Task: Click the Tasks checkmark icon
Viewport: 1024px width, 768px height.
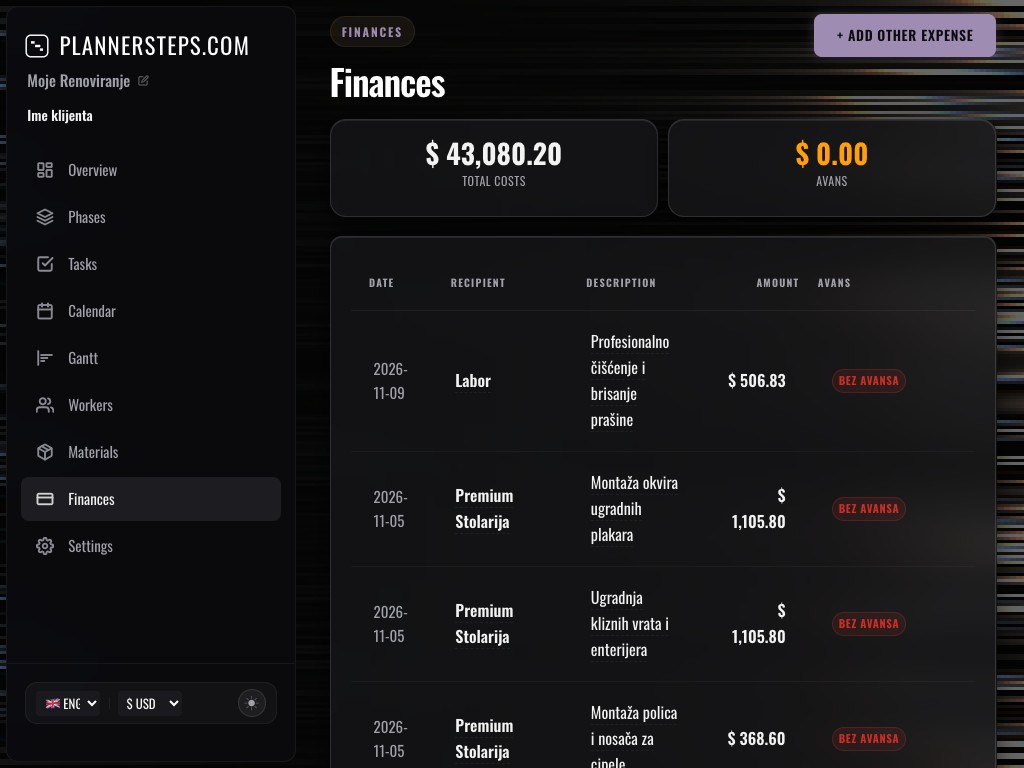Action: (x=45, y=264)
